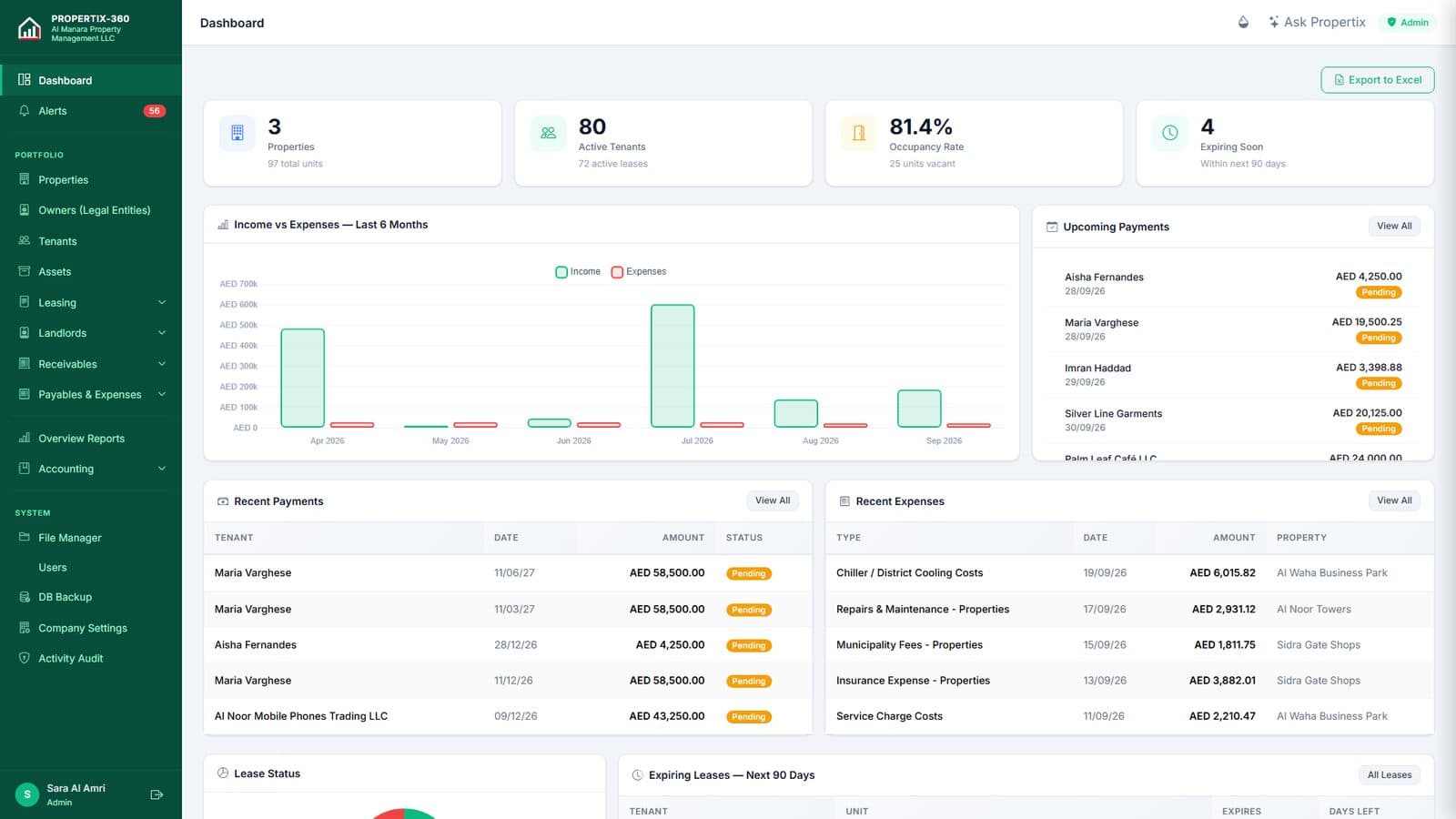1456x819 pixels.
Task: Click the Overview Reports chart icon
Action: [25, 438]
